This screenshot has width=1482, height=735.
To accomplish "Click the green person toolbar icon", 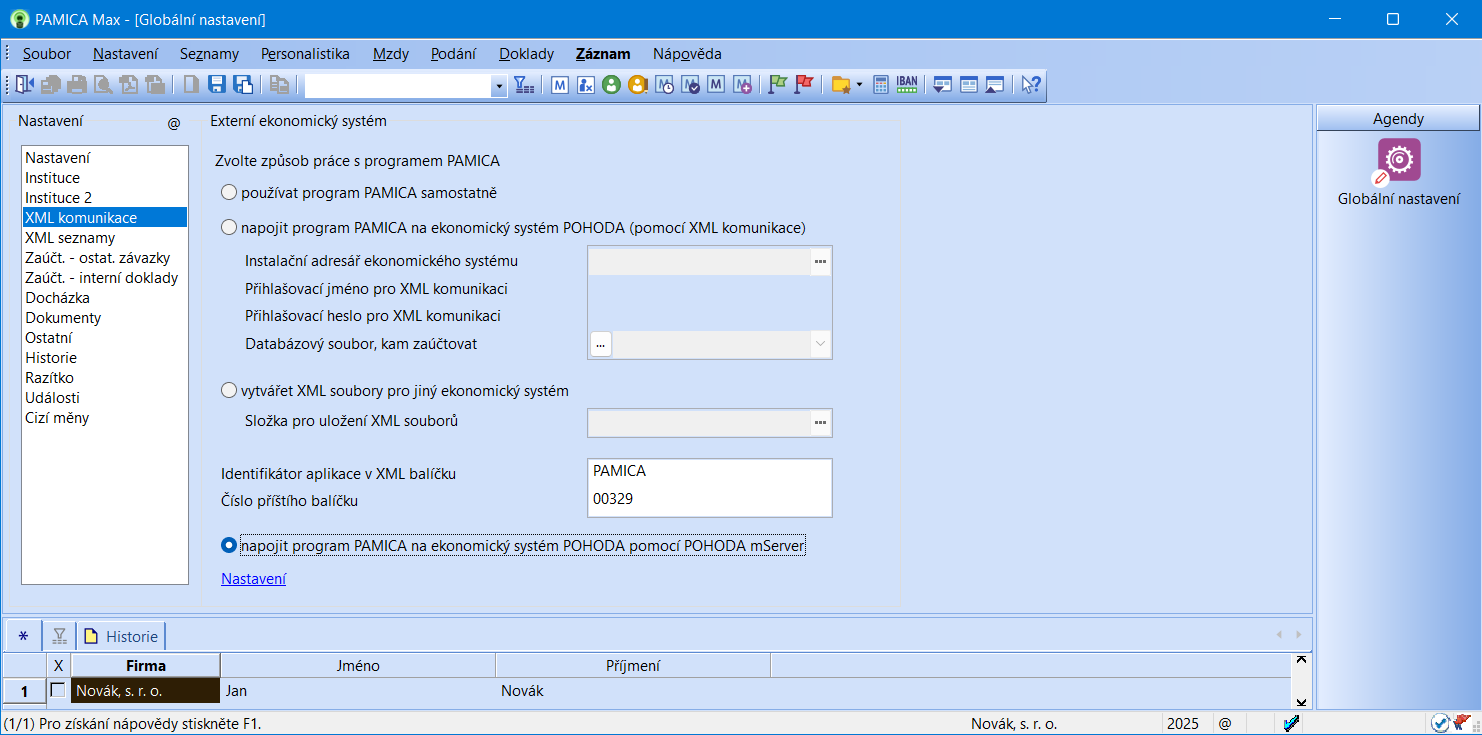I will click(612, 85).
